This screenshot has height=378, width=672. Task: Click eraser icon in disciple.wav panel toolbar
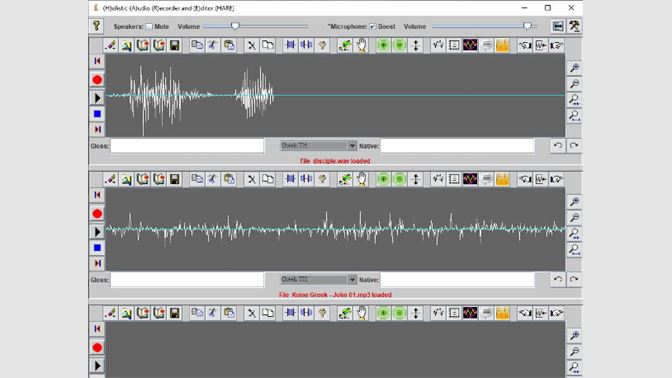[111, 45]
